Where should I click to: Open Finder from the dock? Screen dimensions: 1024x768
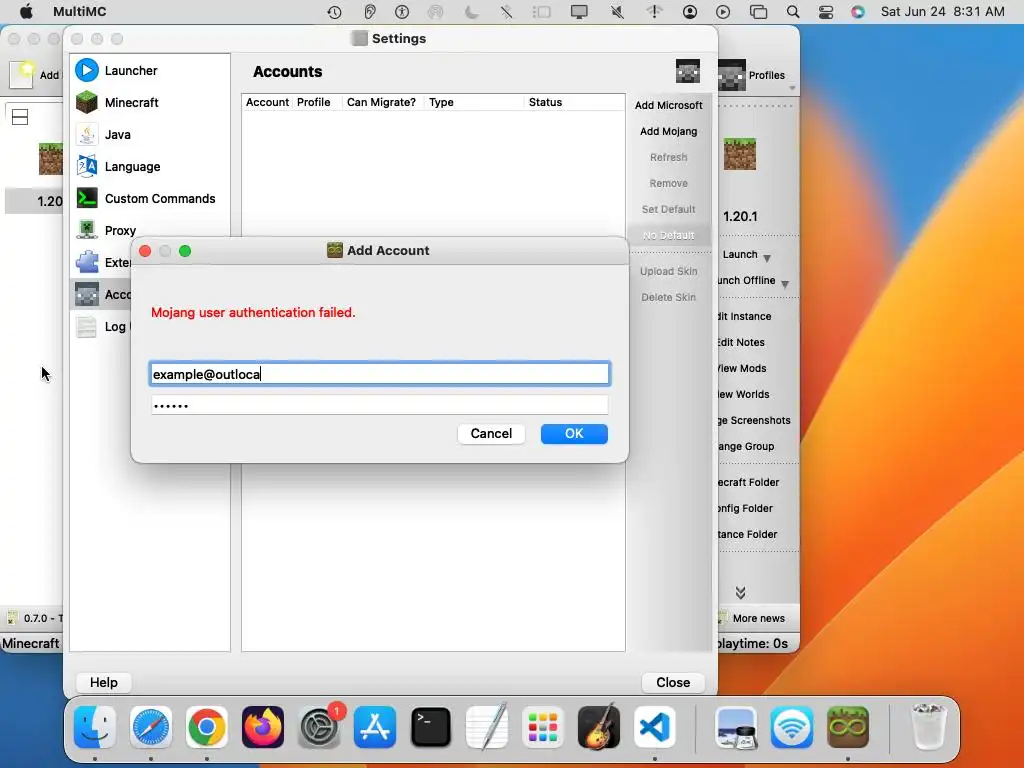[95, 727]
